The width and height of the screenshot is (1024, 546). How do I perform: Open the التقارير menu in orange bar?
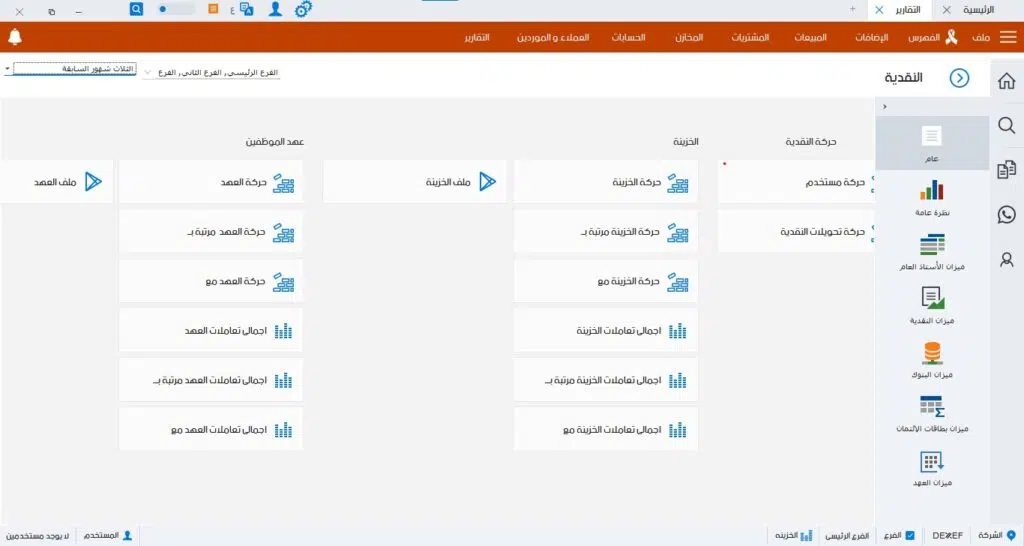pyautogui.click(x=477, y=37)
